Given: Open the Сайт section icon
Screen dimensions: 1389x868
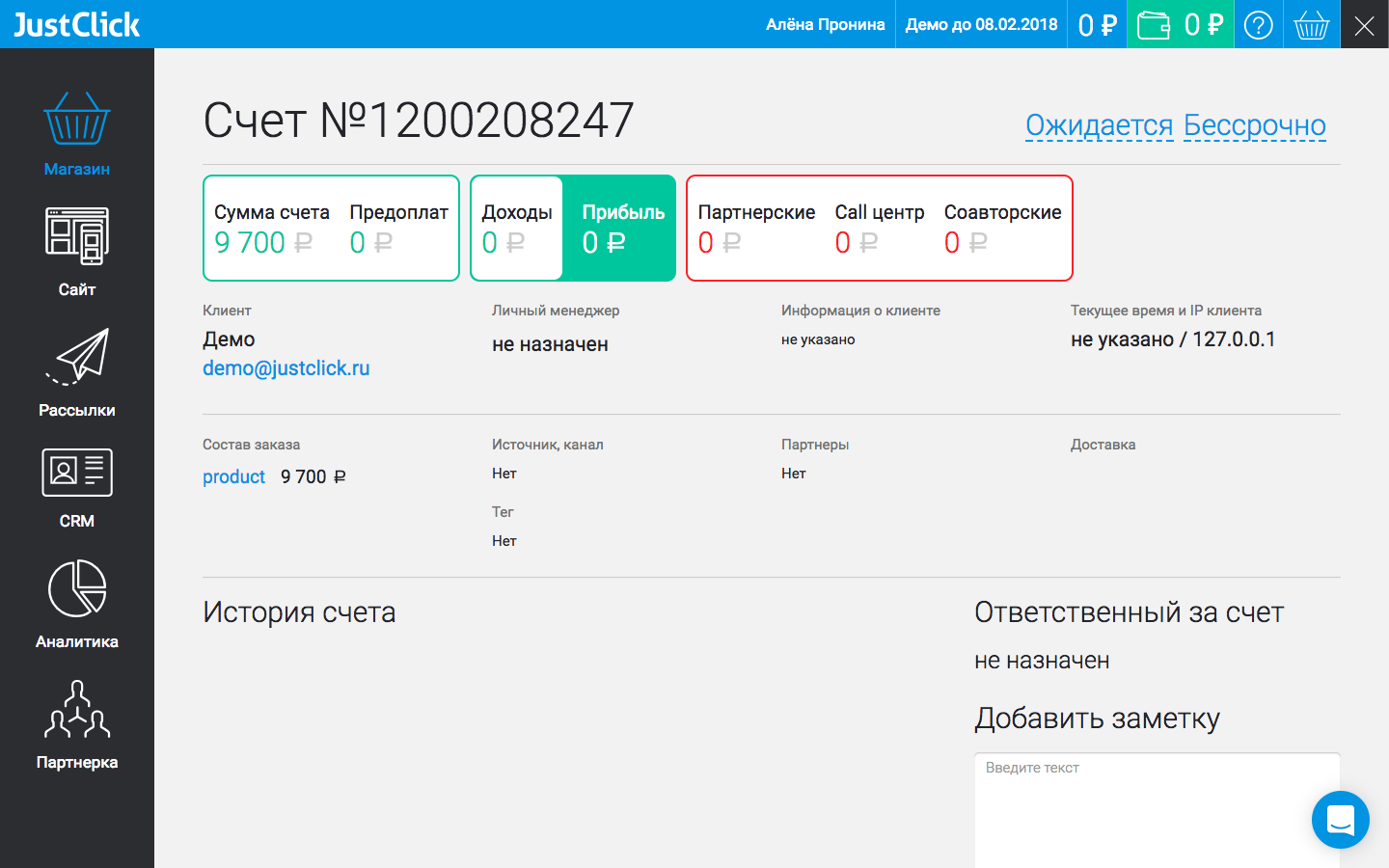Looking at the screenshot, I should coord(77,236).
